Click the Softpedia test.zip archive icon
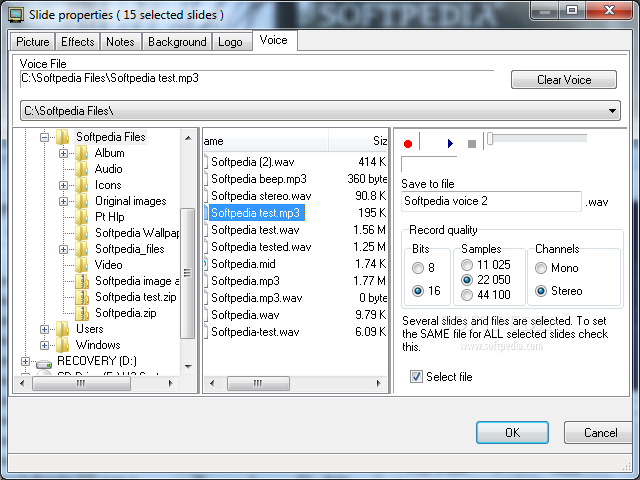 [x=82, y=297]
